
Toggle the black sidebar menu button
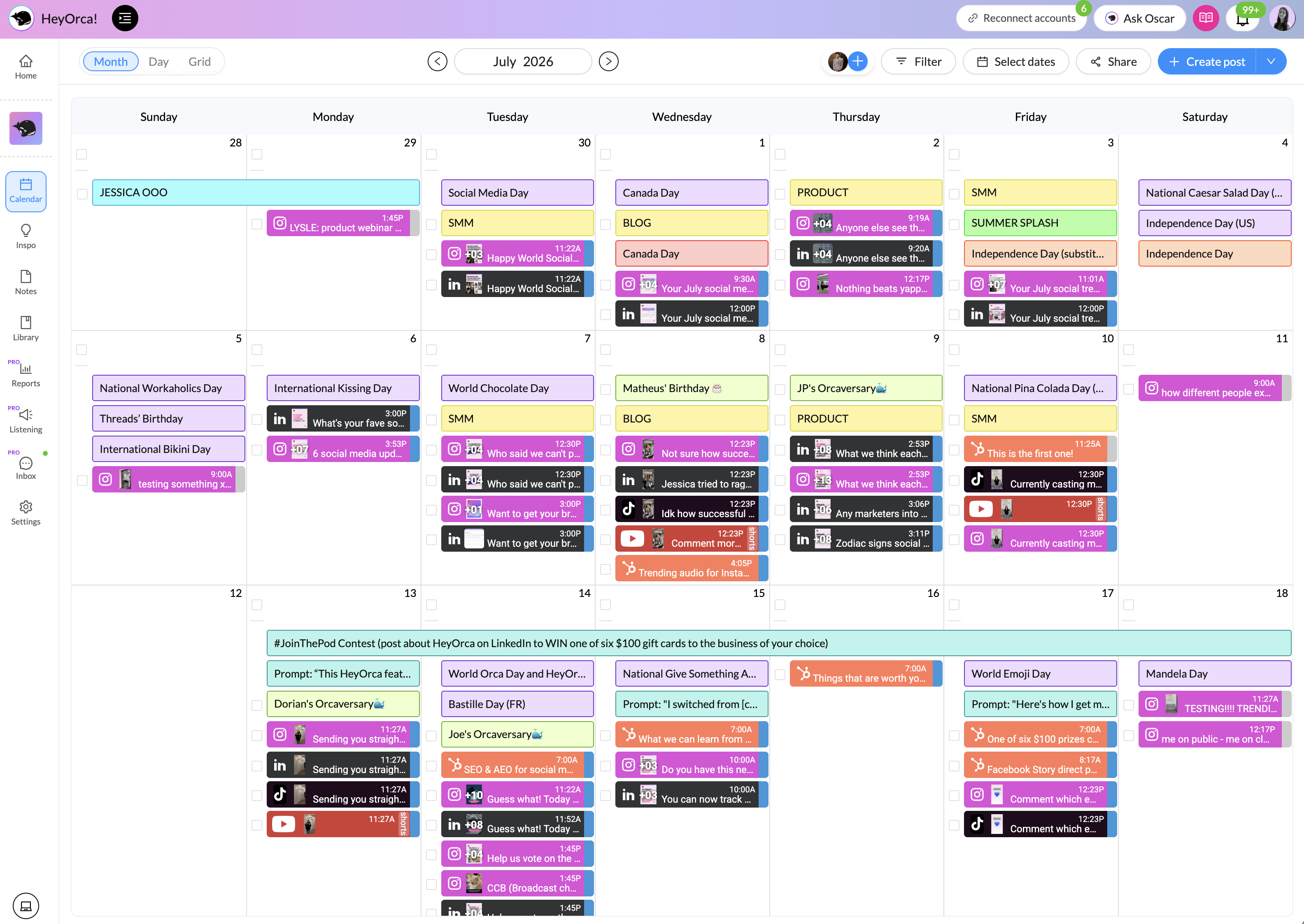125,18
